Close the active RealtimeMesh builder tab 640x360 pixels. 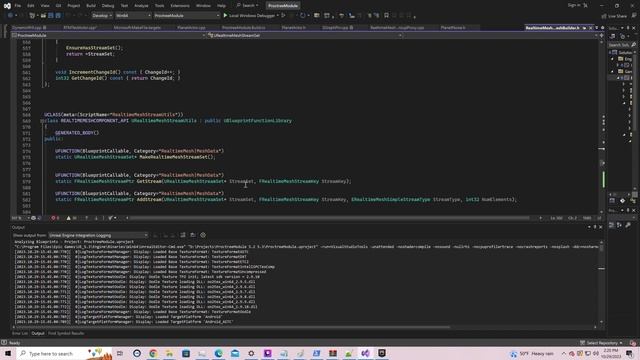click(591, 28)
